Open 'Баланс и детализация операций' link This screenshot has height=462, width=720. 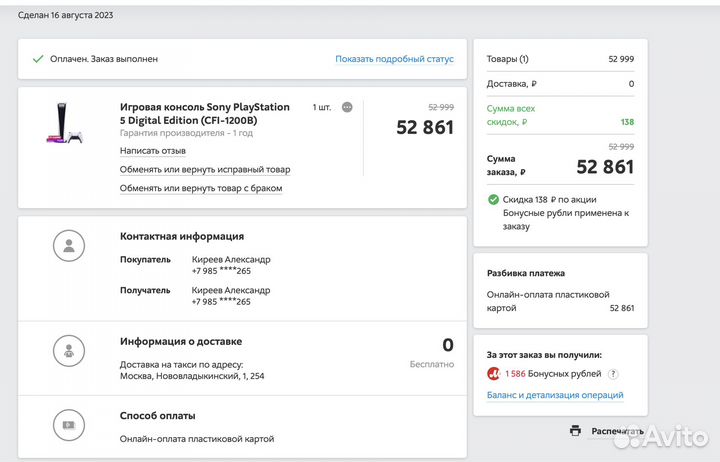point(554,395)
